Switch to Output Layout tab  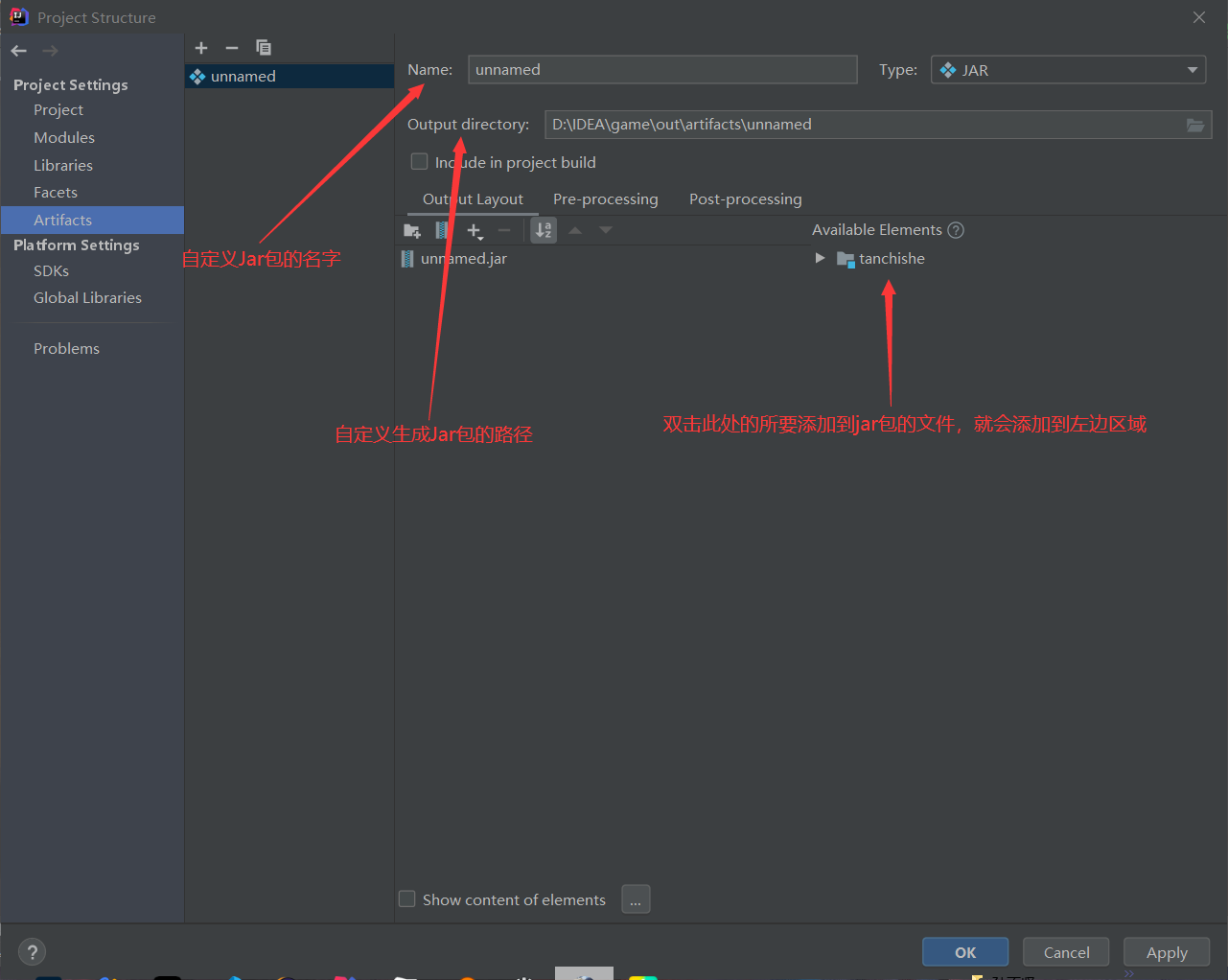pos(473,199)
